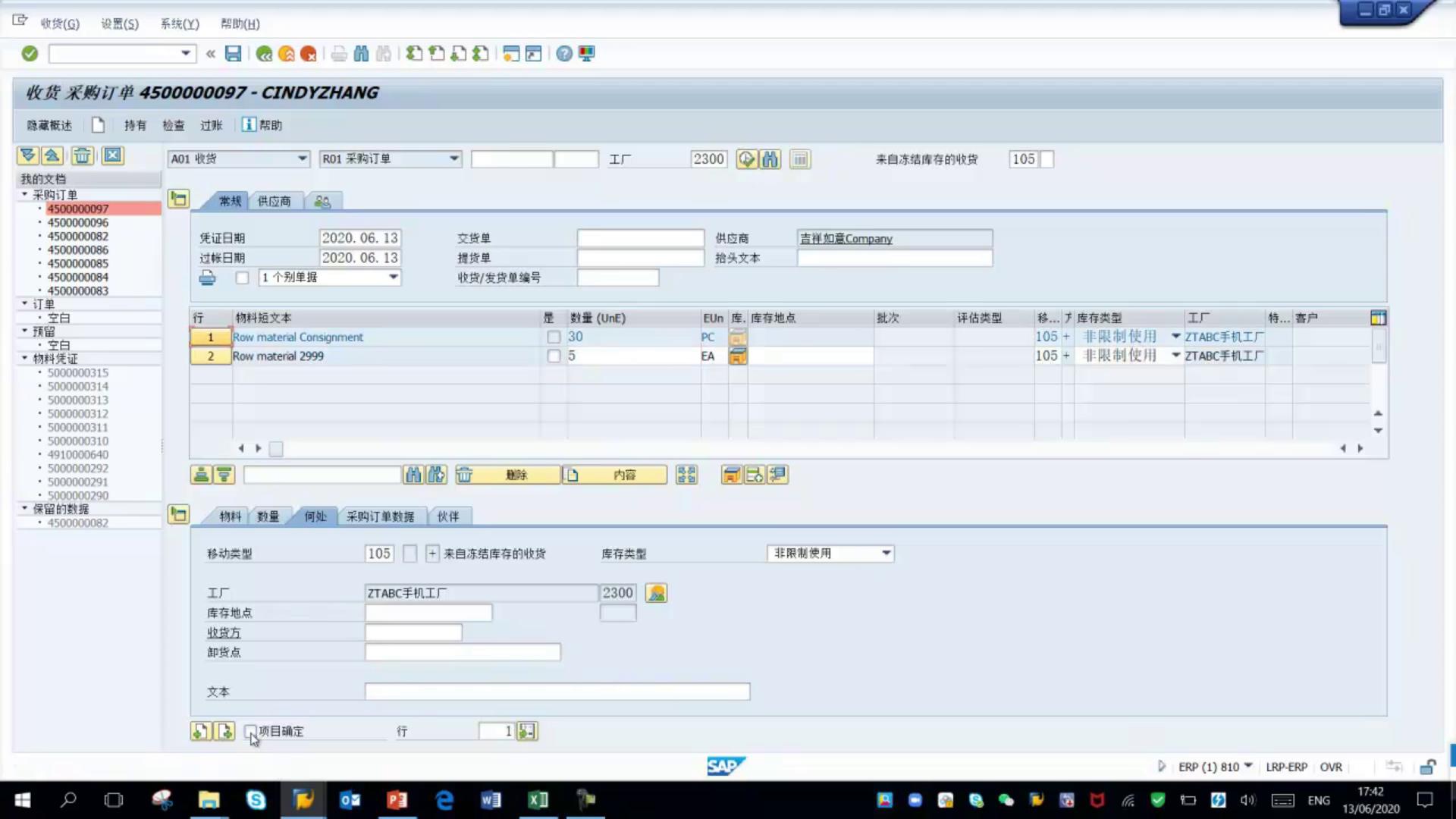Click the Print icon in toolbar

coord(339,54)
